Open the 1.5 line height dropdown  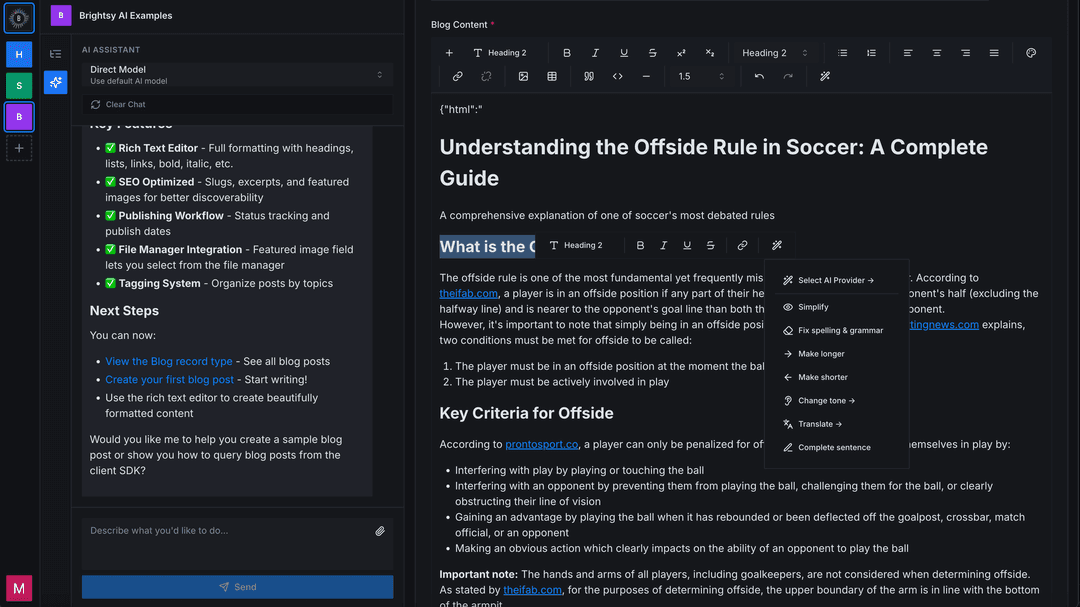(x=701, y=76)
